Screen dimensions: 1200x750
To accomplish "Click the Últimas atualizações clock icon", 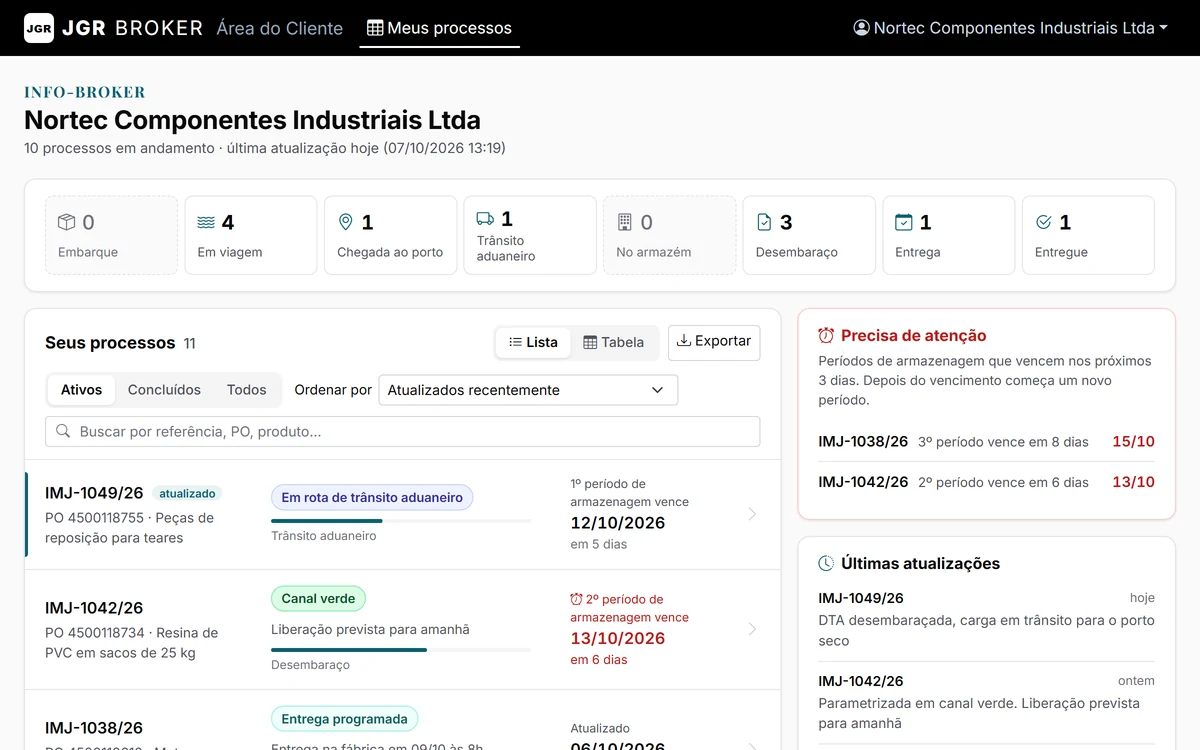I will pos(826,563).
